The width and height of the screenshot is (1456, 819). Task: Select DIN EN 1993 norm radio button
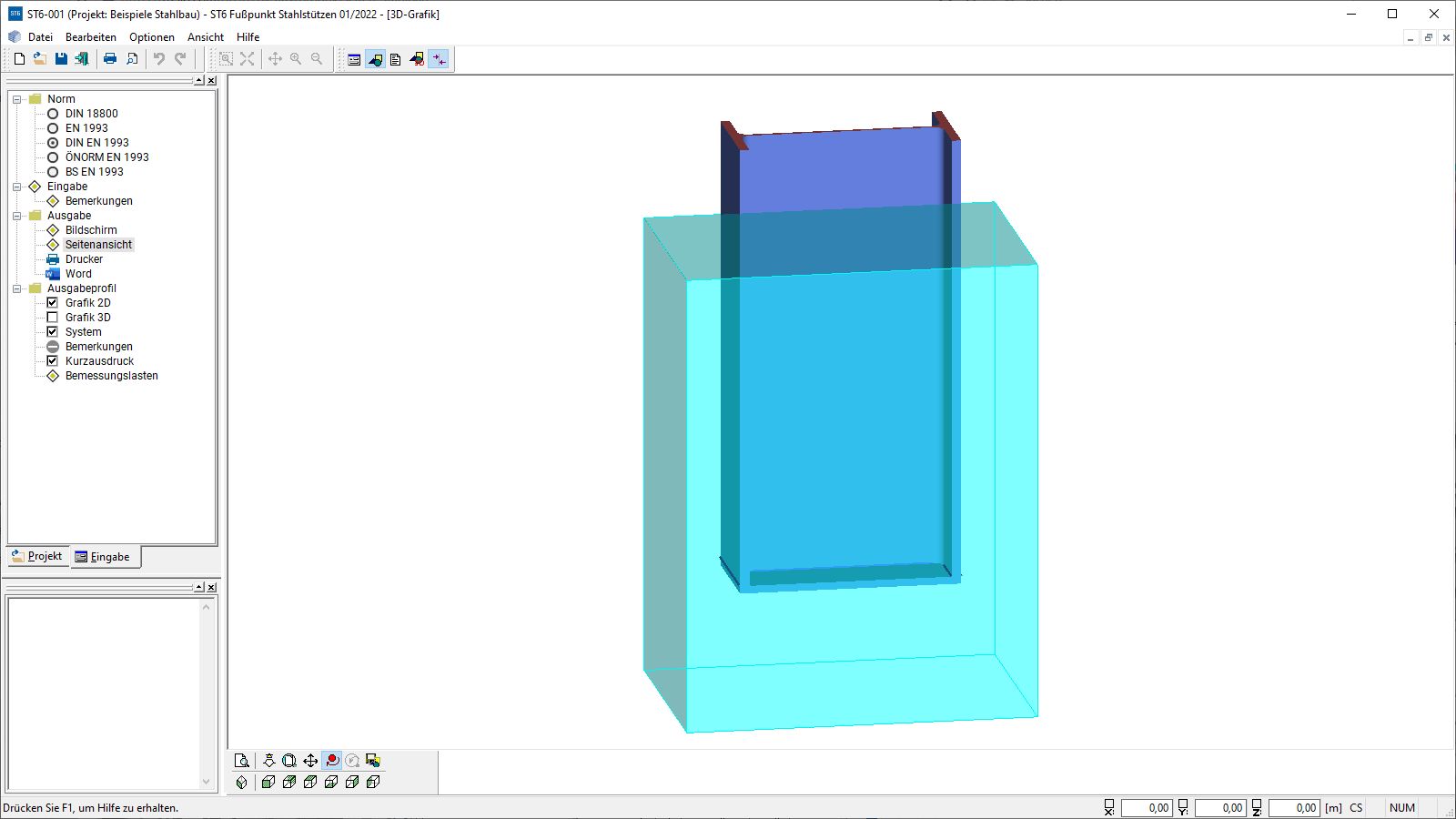[53, 143]
